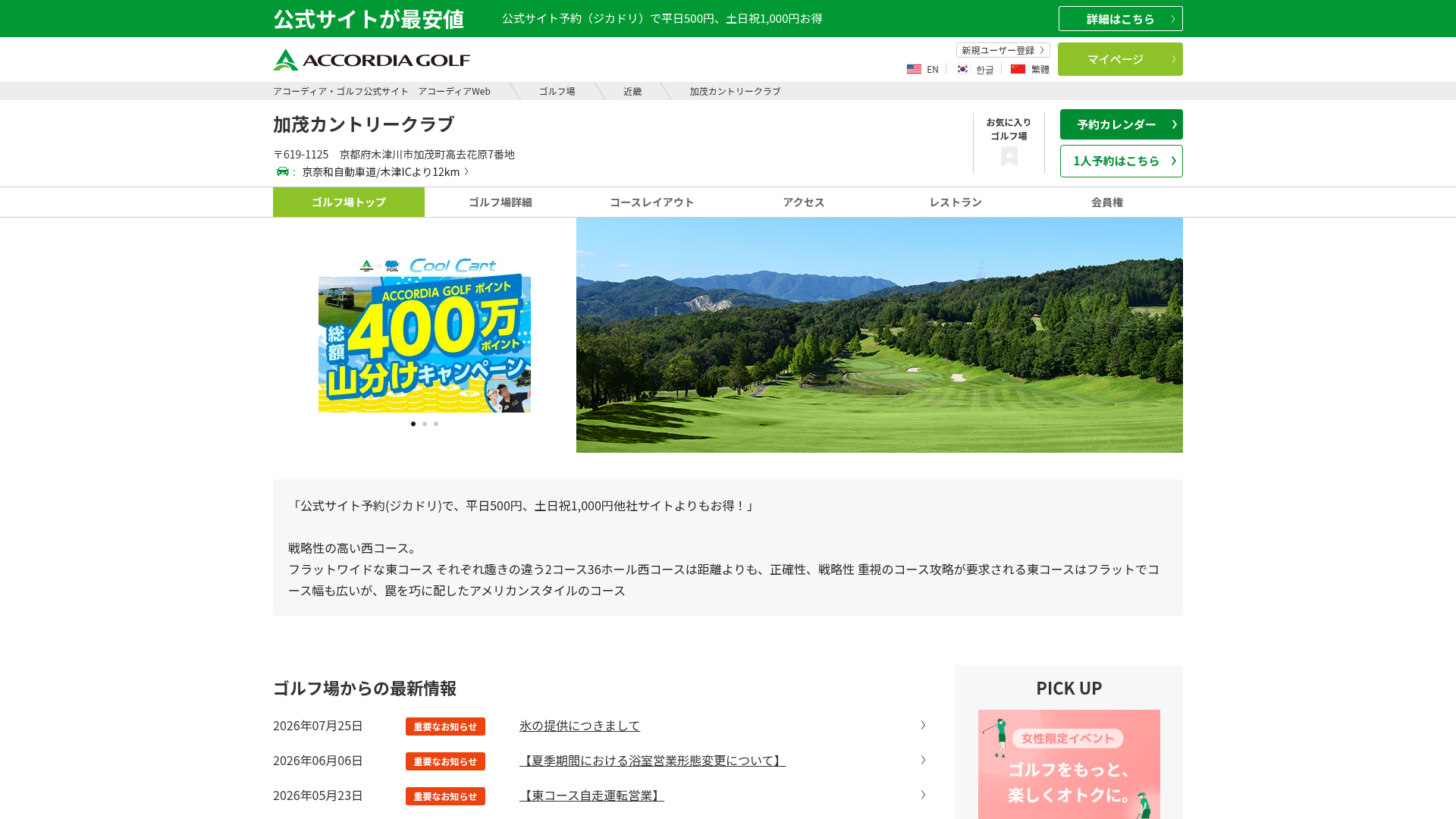Switch language to 한글

coord(984,70)
